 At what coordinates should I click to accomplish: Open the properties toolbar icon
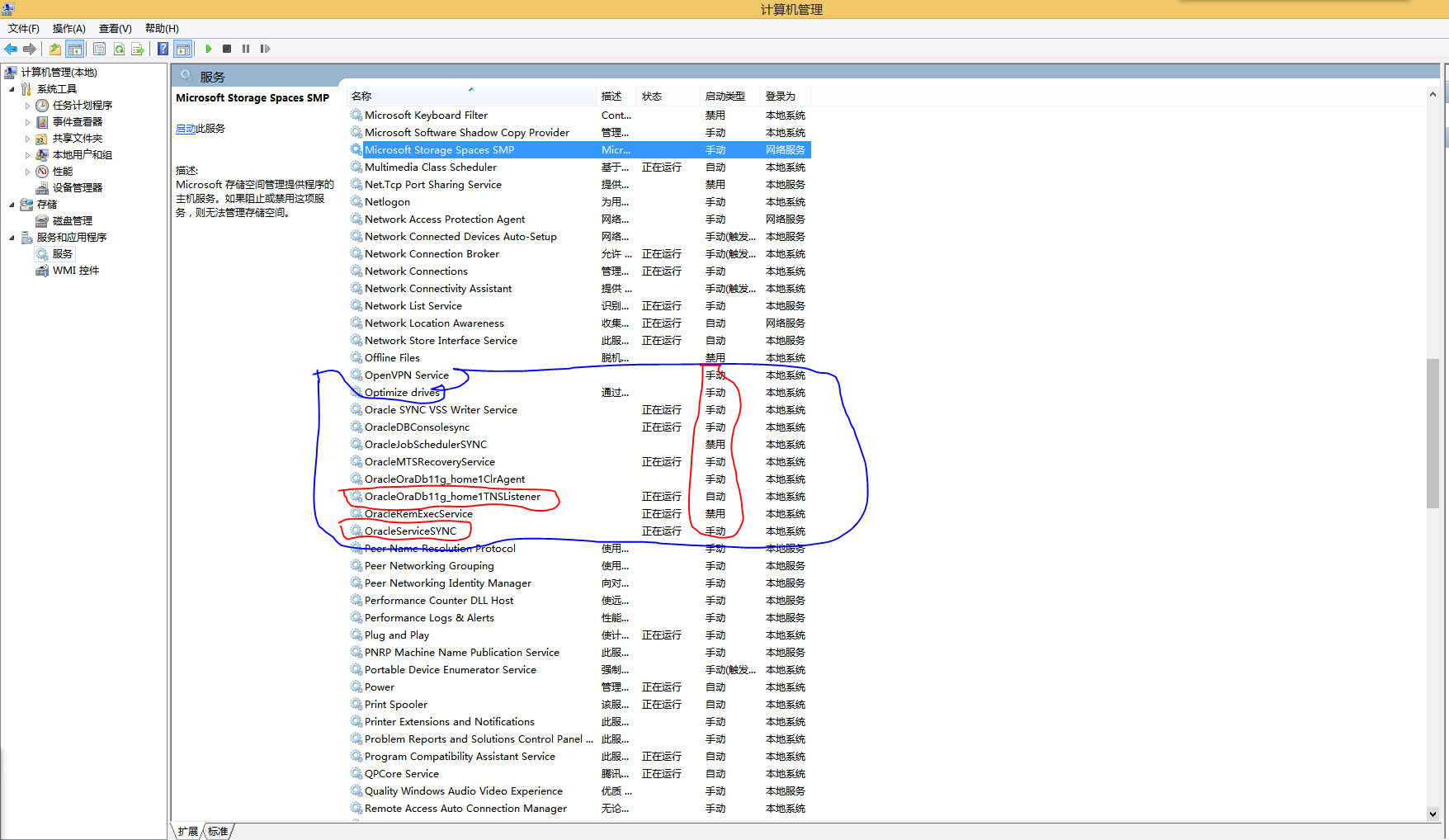(x=100, y=49)
